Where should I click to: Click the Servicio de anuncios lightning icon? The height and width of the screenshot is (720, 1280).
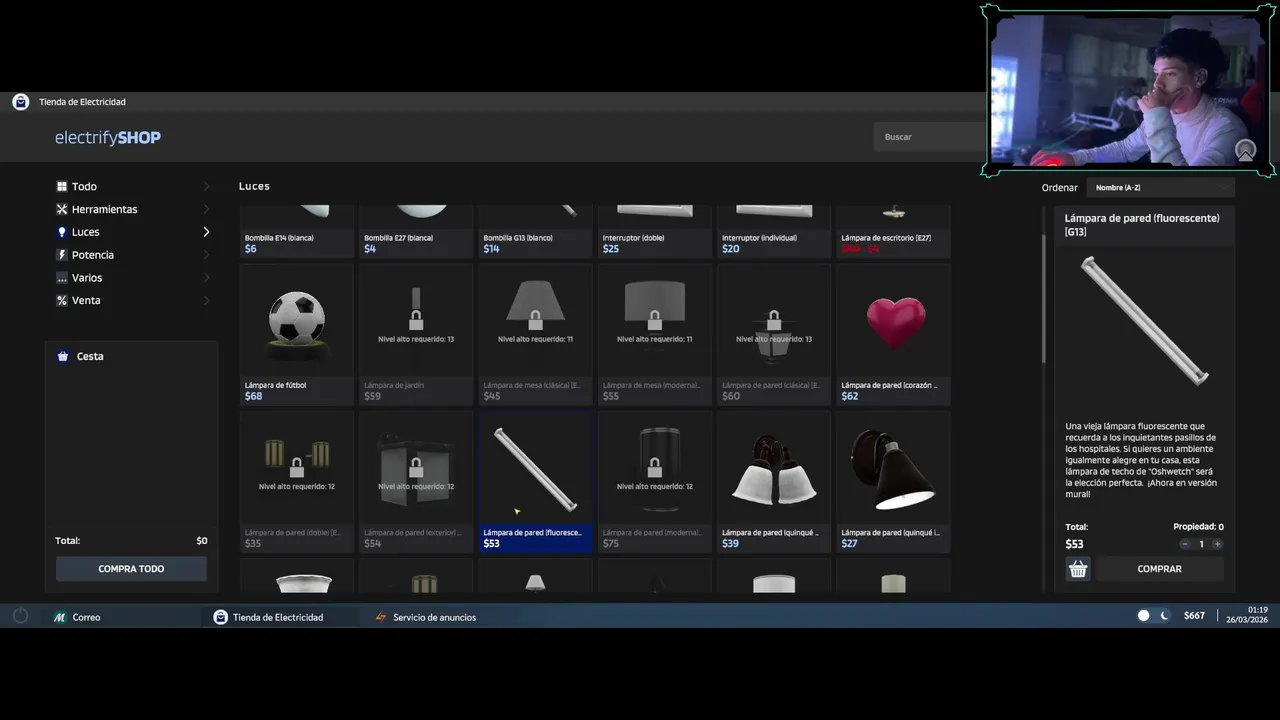tap(380, 617)
